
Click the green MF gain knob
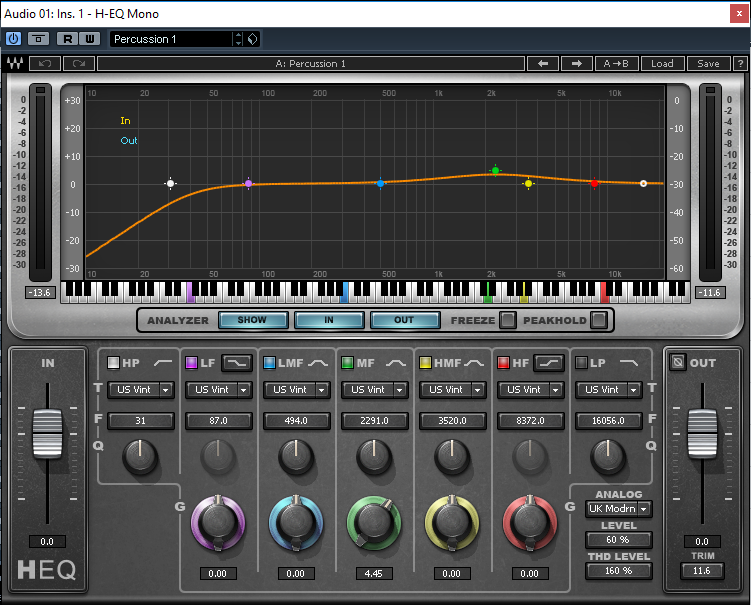[x=374, y=523]
